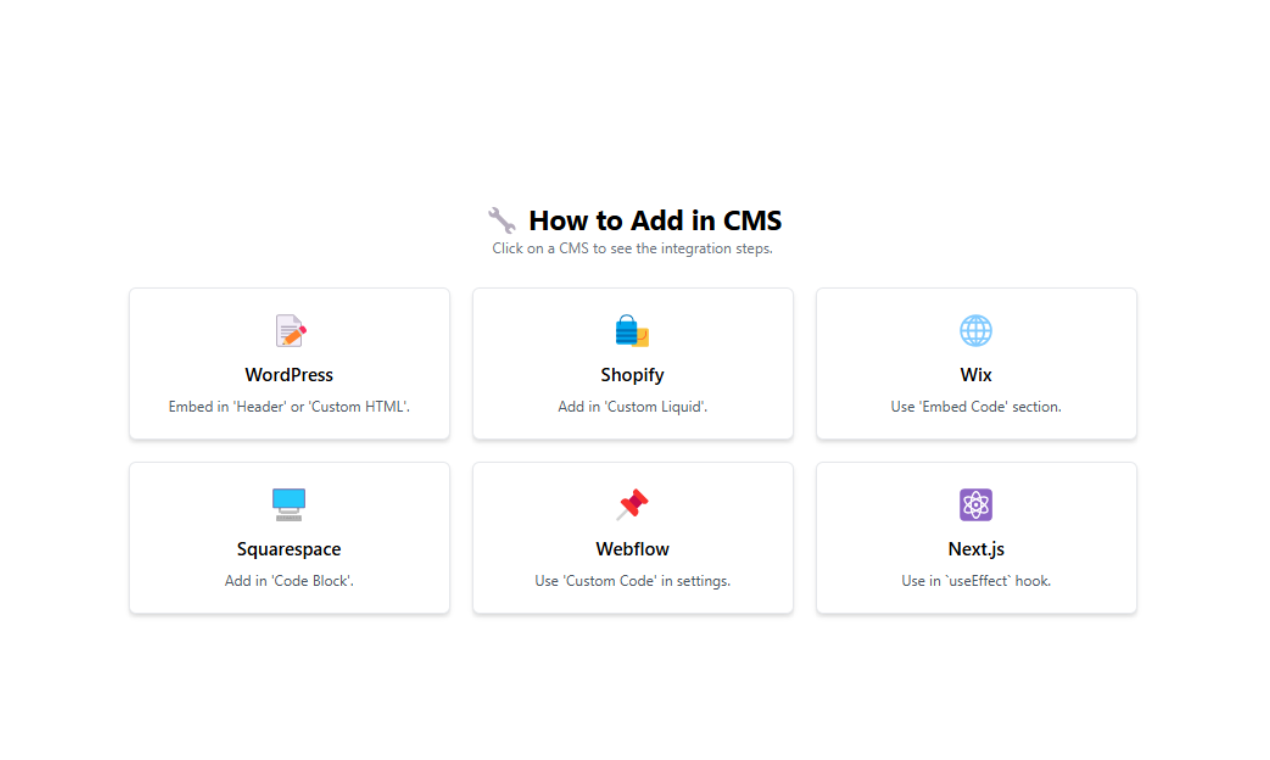
Task: Click the Webflow red pushpin icon
Action: click(x=632, y=505)
